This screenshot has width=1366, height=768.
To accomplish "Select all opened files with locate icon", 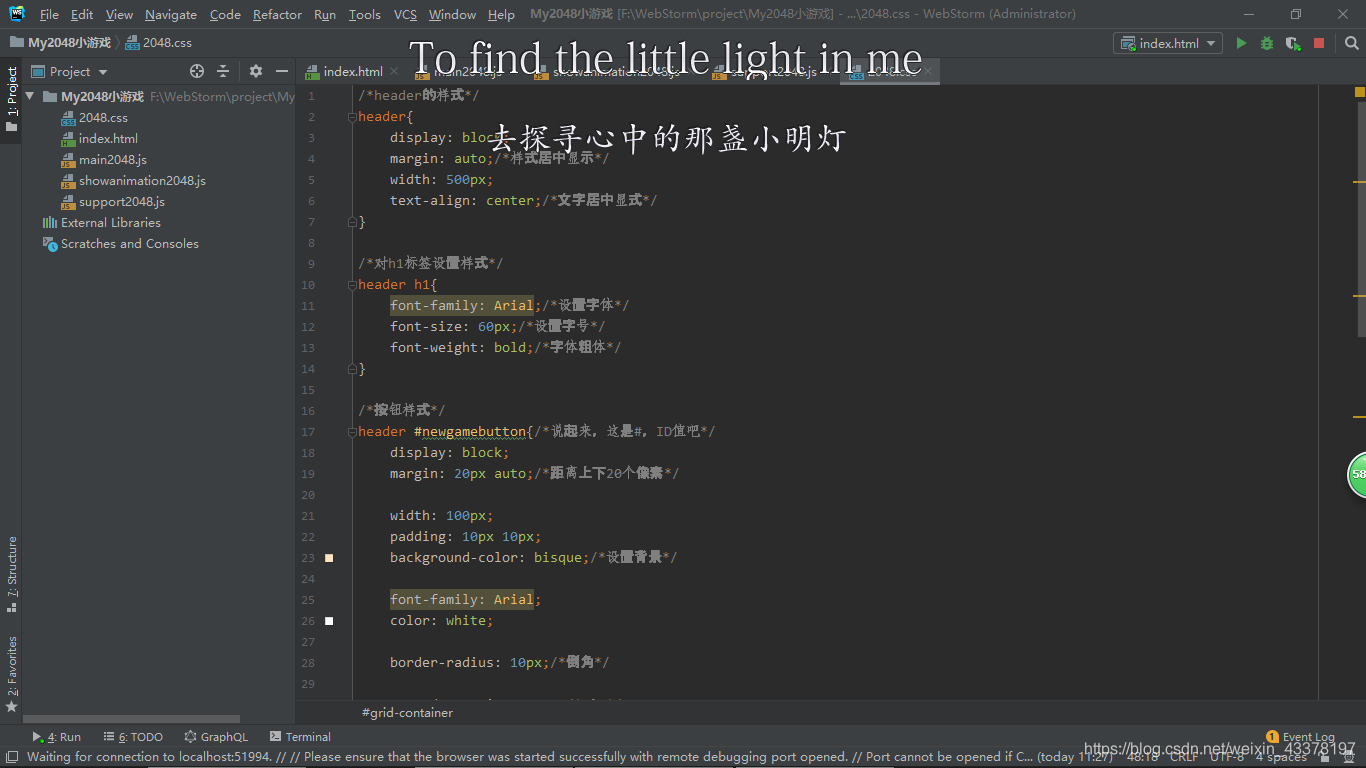I will [197, 71].
